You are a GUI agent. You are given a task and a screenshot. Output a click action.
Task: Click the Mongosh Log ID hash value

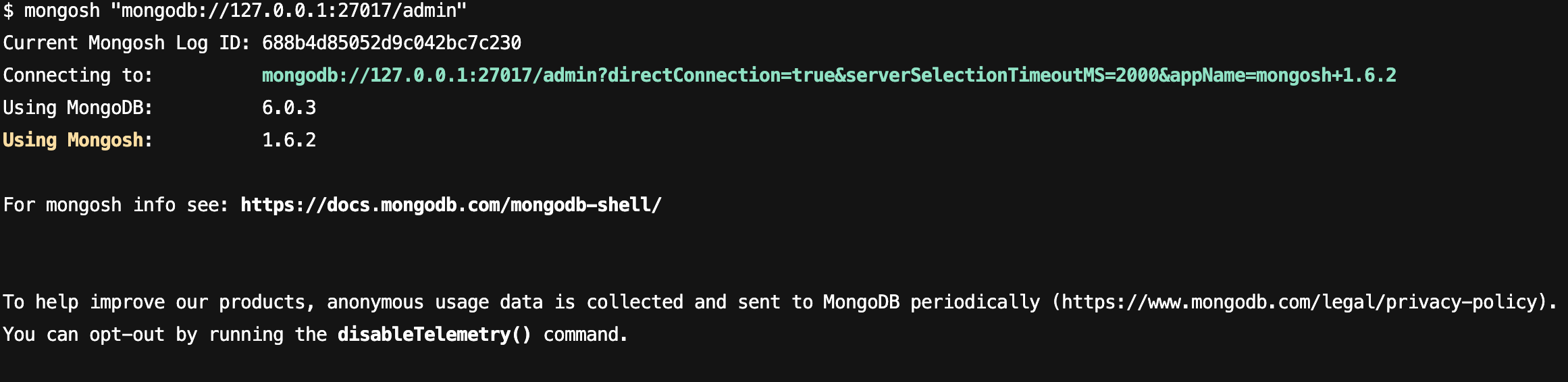[392, 43]
